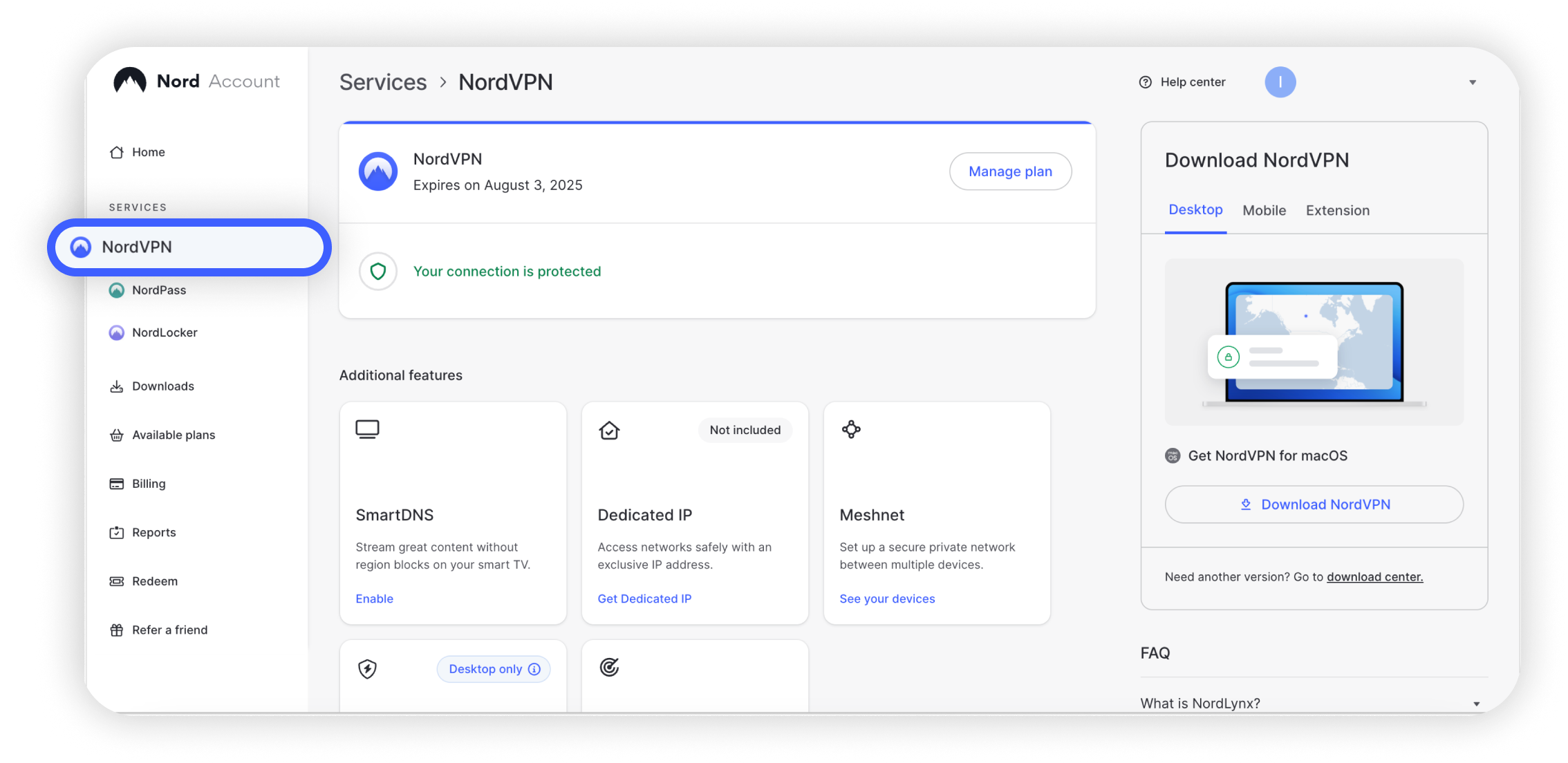
Task: Click the Billing card icon
Action: (x=117, y=484)
